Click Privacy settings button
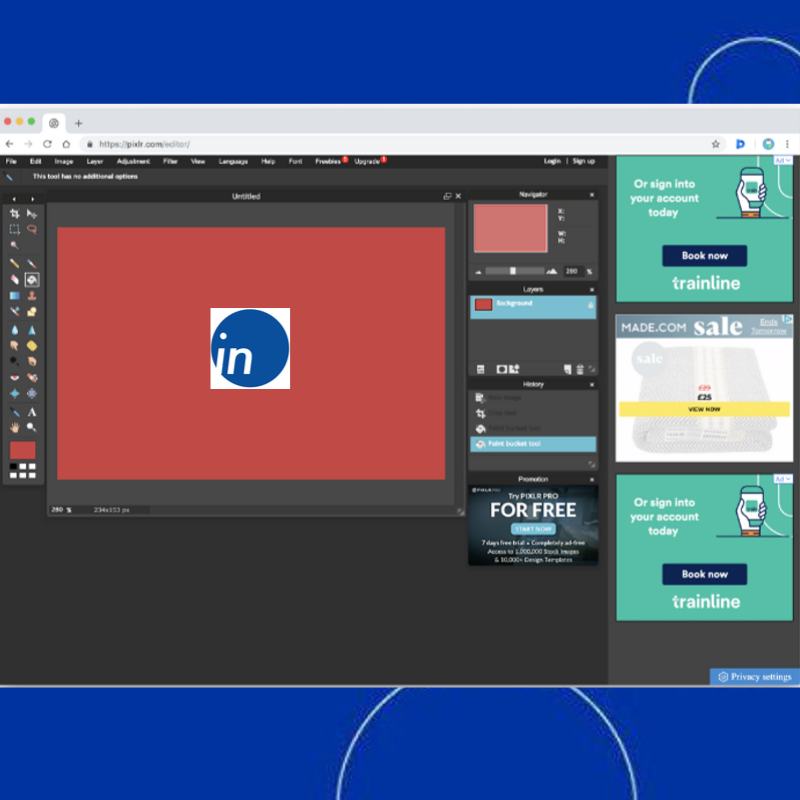Viewport: 800px width, 800px height. pos(755,677)
